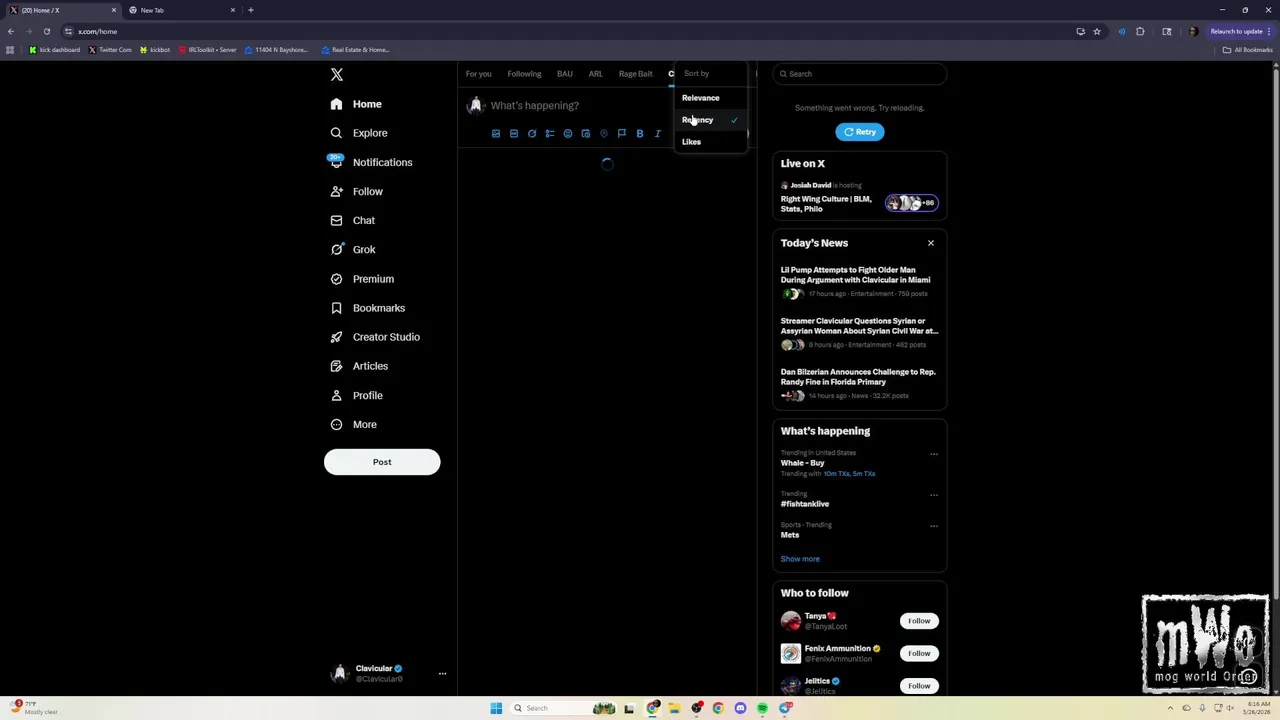
Task: Open Creator Studio in the sidebar
Action: (x=374, y=337)
